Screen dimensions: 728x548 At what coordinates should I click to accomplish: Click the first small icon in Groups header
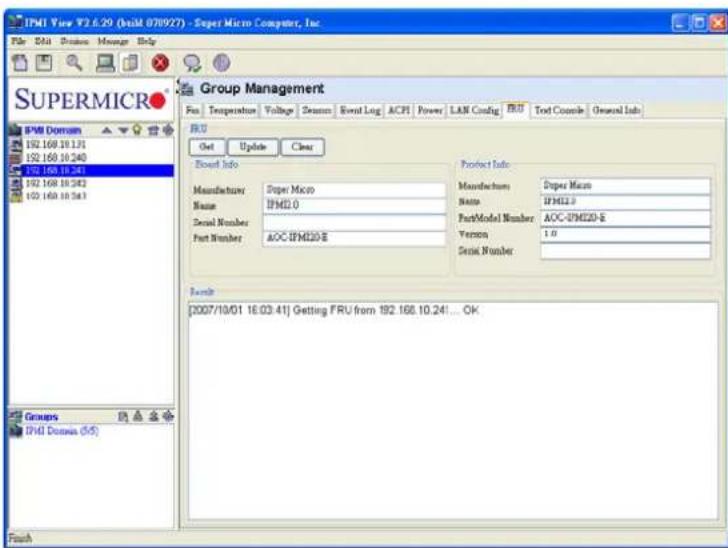123,417
